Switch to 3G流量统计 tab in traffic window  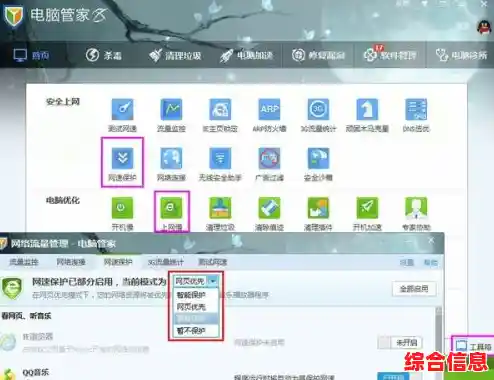pyautogui.click(x=165, y=262)
